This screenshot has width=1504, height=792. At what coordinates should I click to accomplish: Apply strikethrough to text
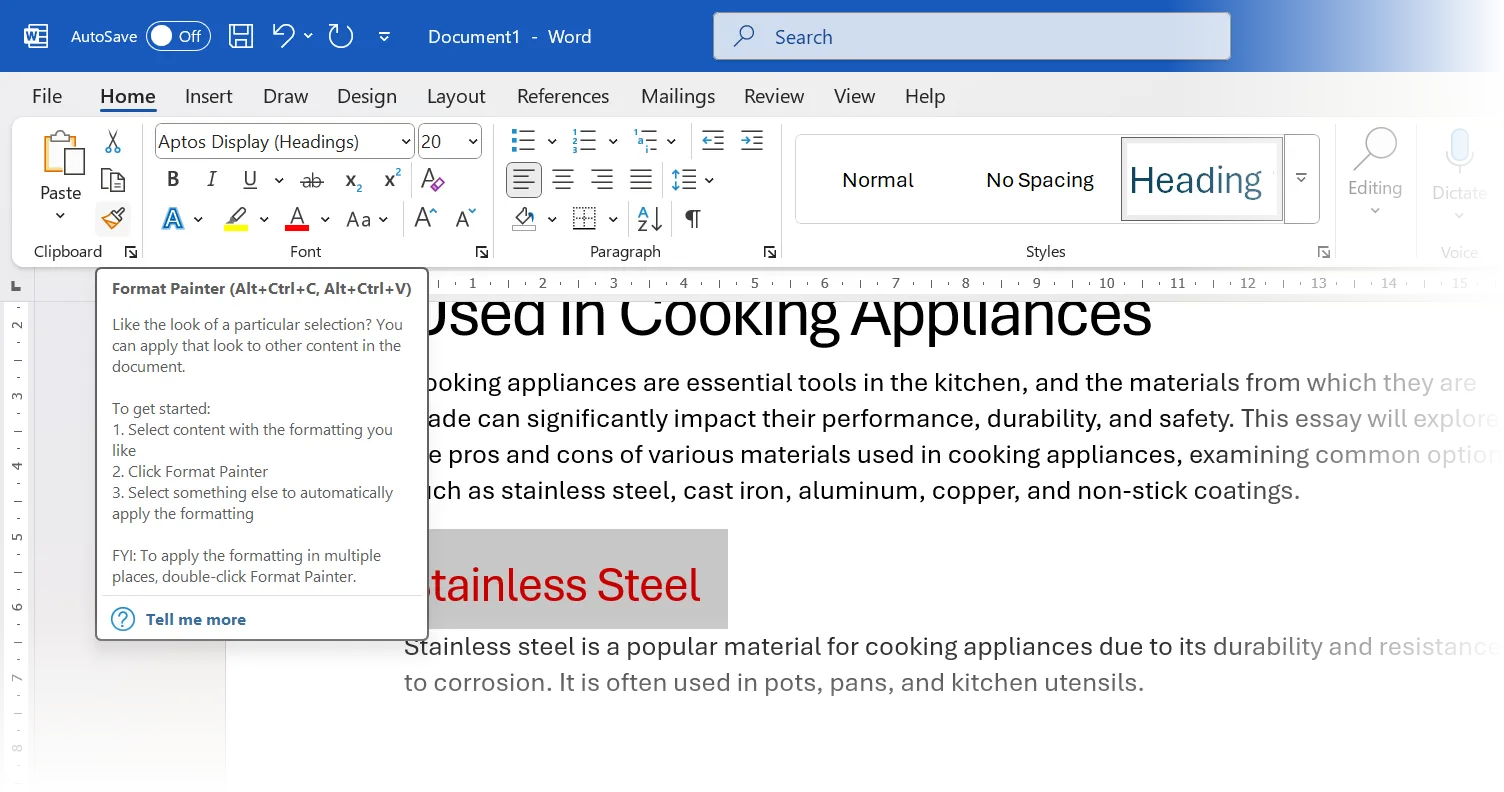tap(311, 179)
